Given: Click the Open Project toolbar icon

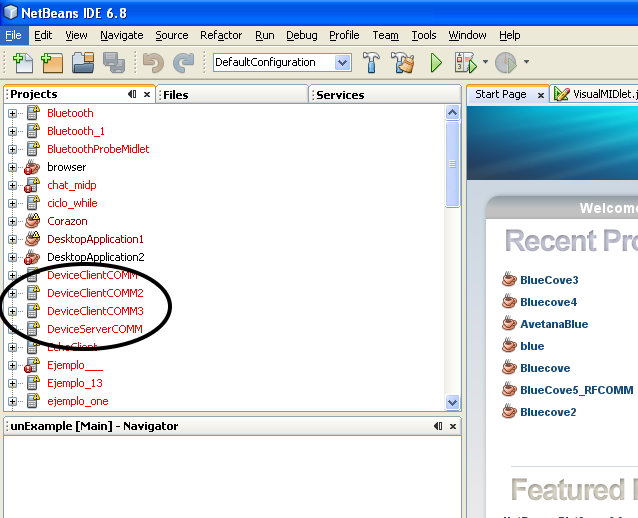Looking at the screenshot, I should coord(83,63).
